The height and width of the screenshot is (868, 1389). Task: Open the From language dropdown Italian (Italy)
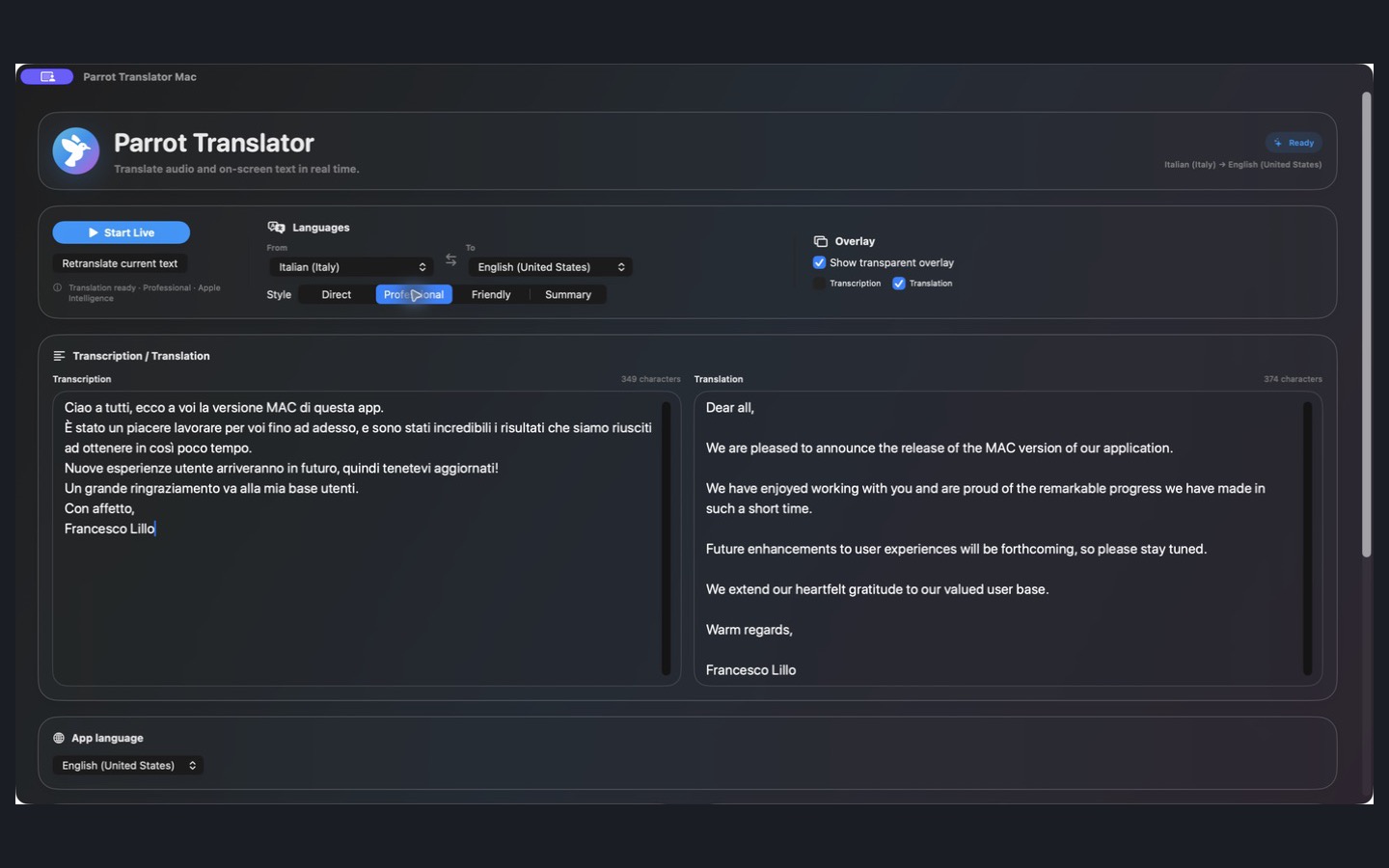[x=350, y=267]
